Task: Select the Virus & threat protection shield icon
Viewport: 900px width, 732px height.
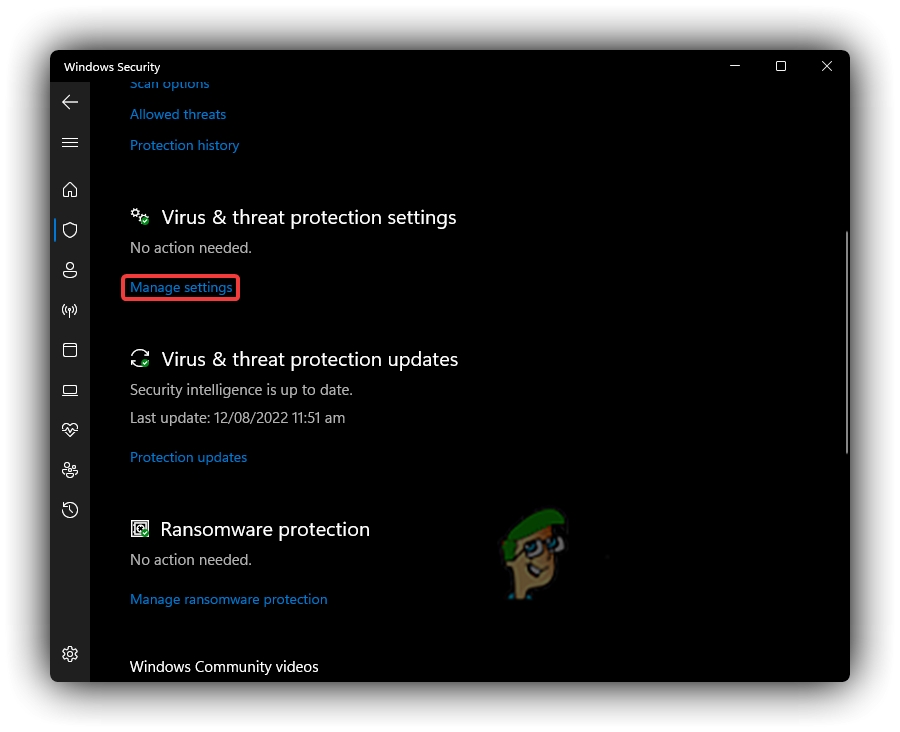Action: coord(70,230)
